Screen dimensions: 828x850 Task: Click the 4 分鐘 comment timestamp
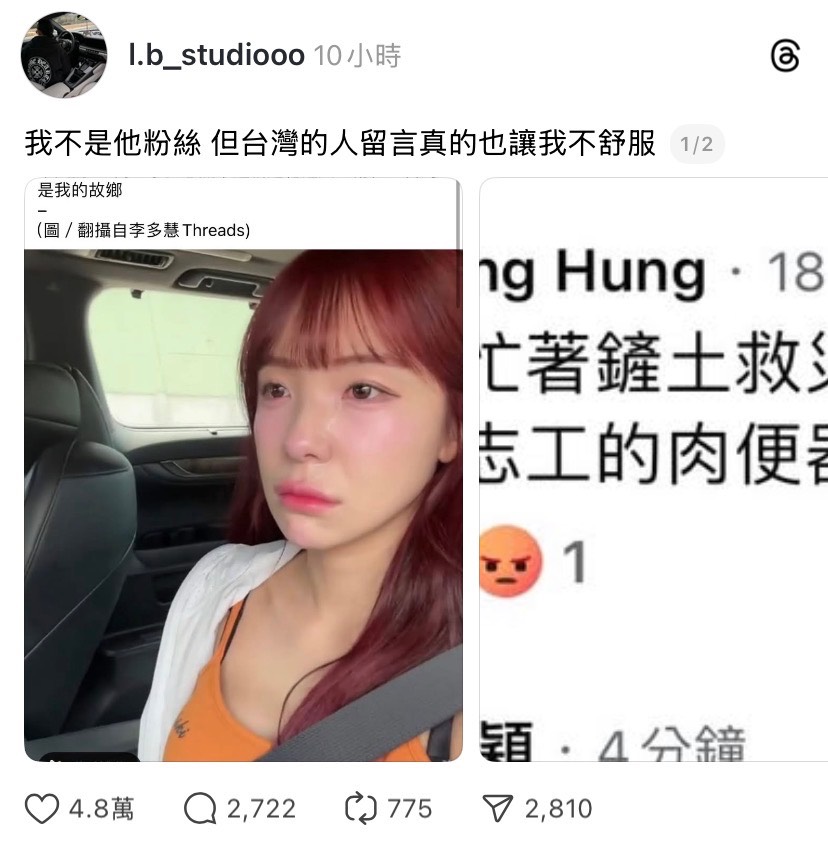pyautogui.click(x=672, y=744)
